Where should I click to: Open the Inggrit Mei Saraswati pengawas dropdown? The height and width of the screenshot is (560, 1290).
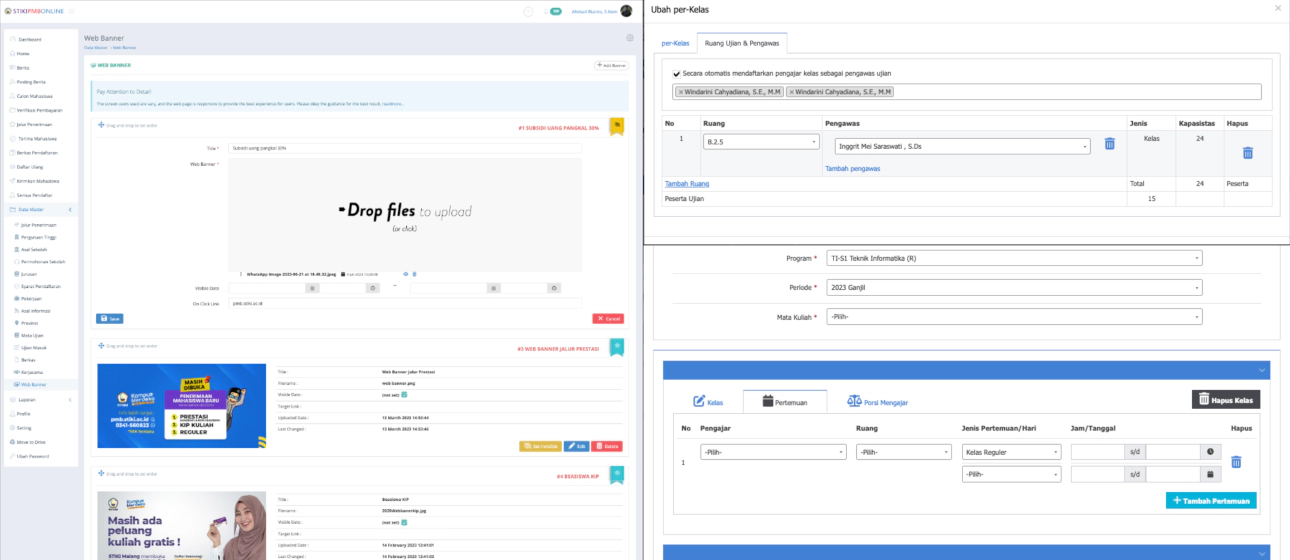pos(962,146)
